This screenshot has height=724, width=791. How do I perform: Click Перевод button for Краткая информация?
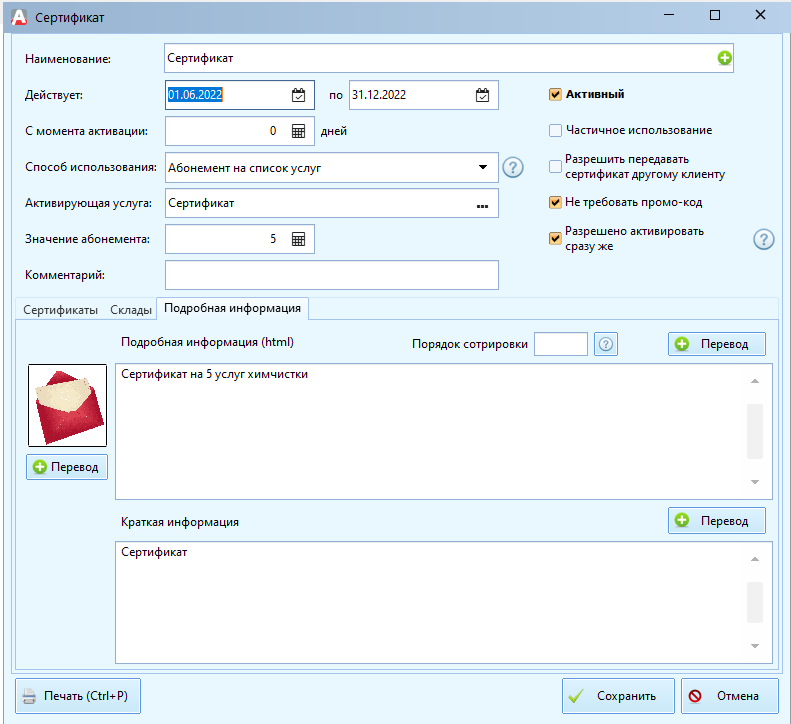click(x=716, y=521)
